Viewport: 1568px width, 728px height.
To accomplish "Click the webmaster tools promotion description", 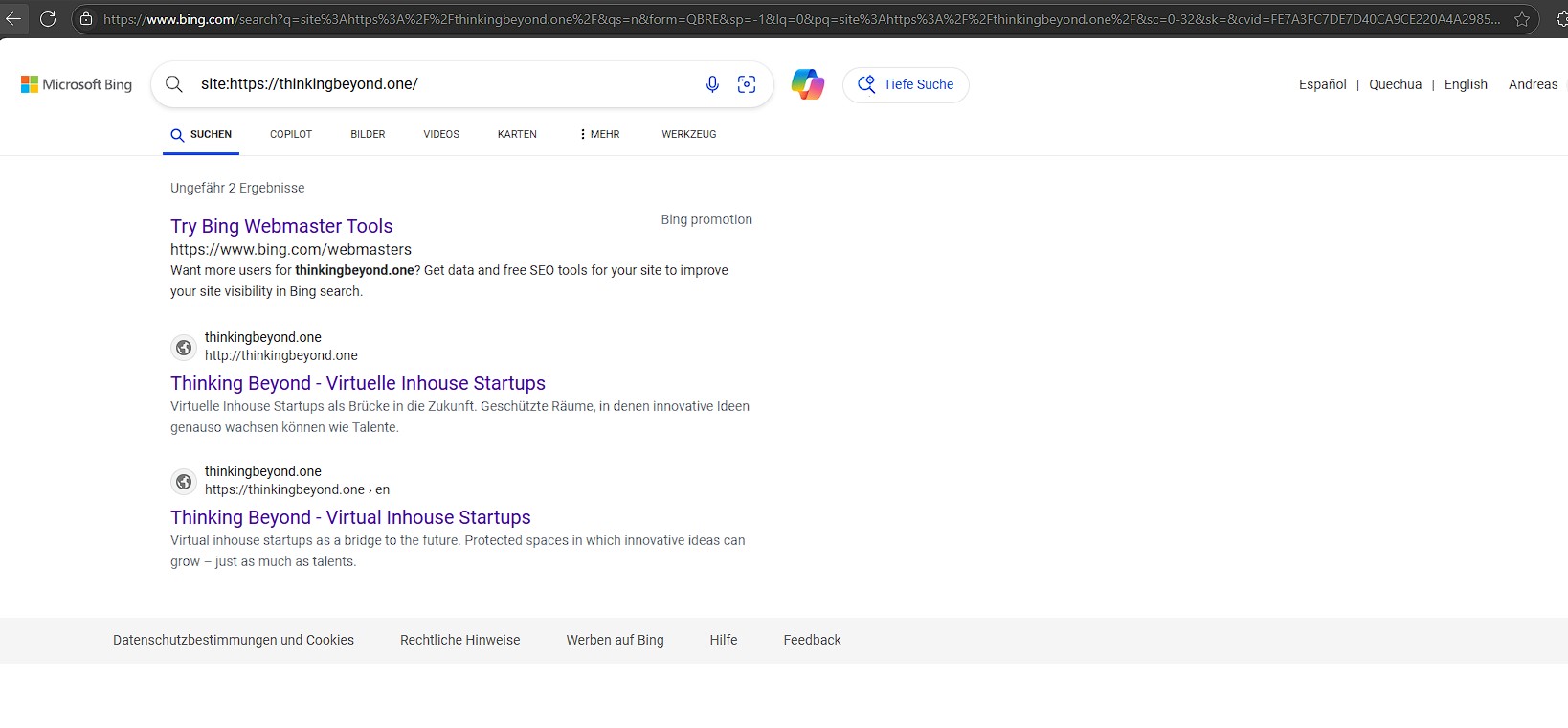I will [x=450, y=281].
